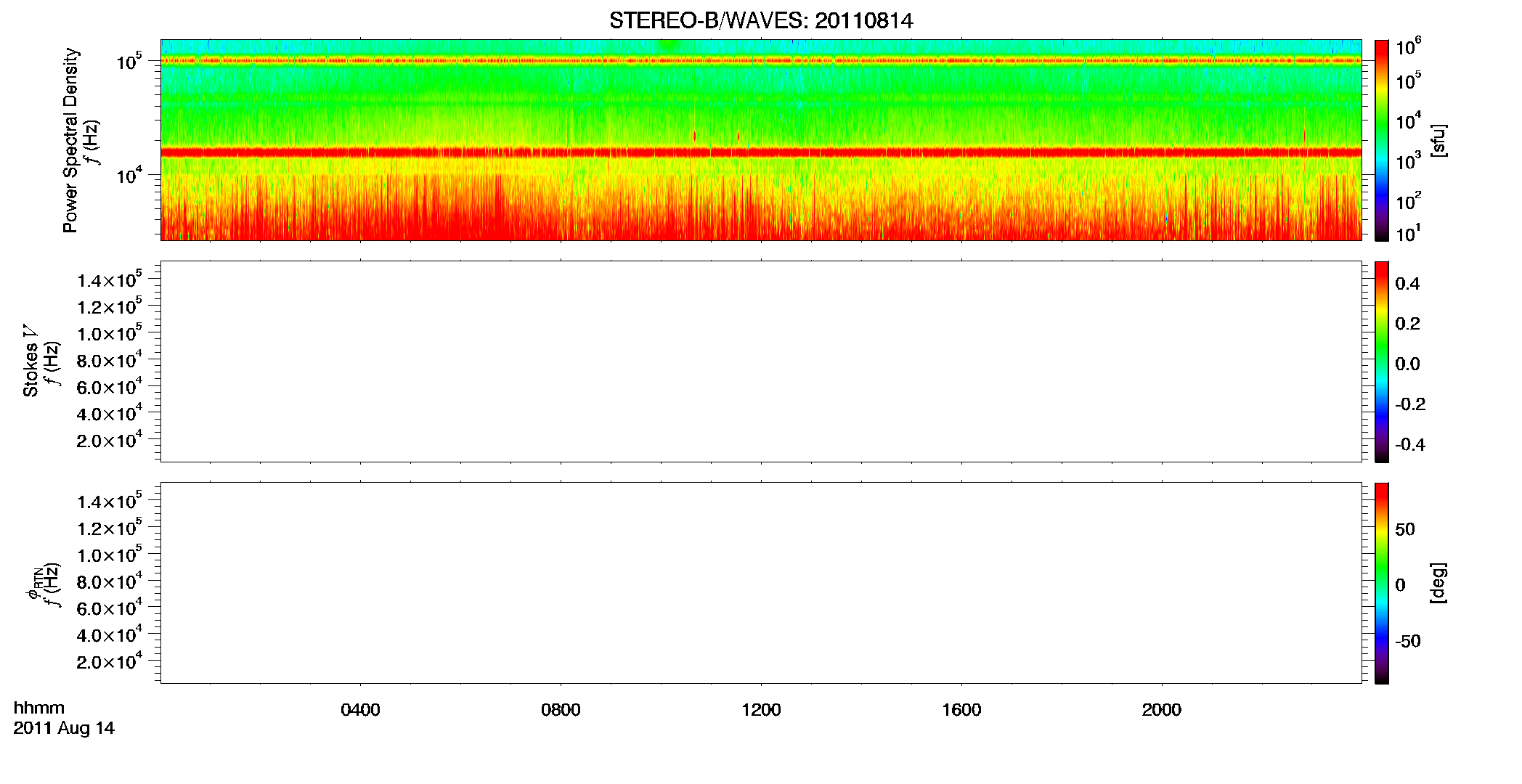Click the empty phi RTN panel
The height and width of the screenshot is (784, 1522).
tap(761, 583)
